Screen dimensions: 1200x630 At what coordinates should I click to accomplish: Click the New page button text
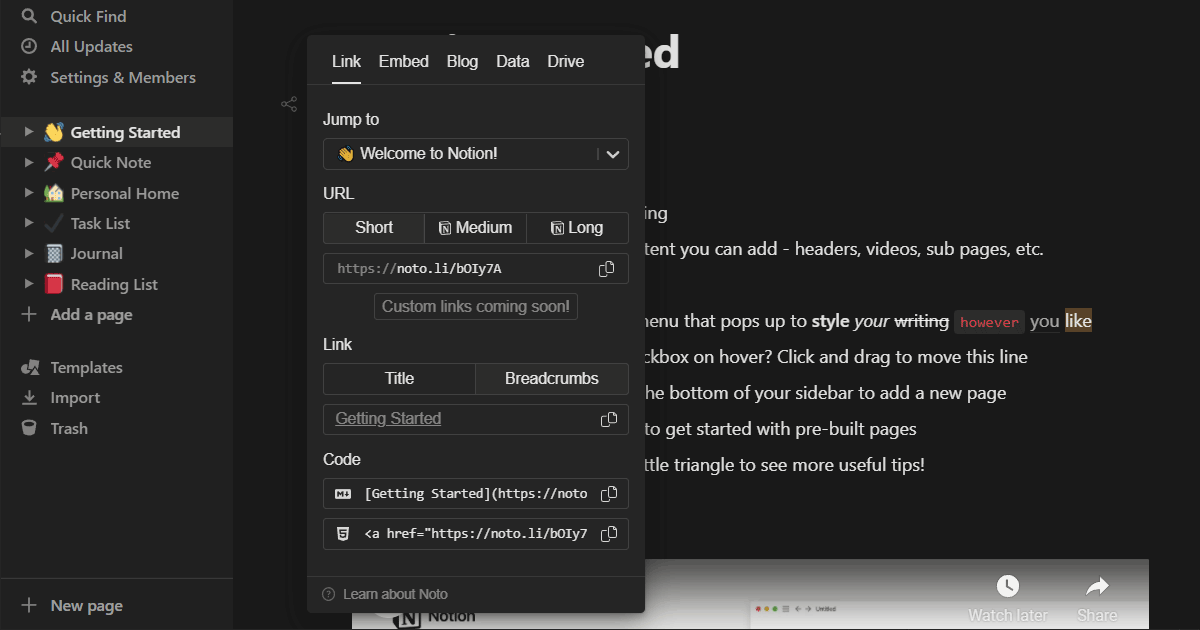click(87, 605)
